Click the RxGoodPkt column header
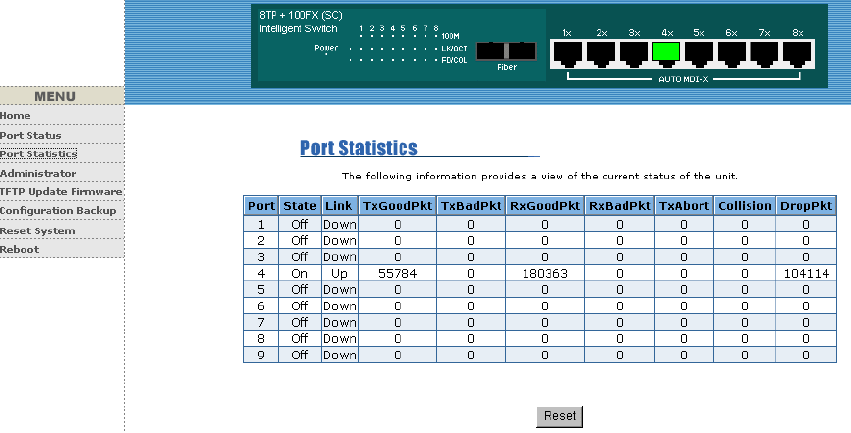Viewport: 851px width, 433px height. (545, 206)
